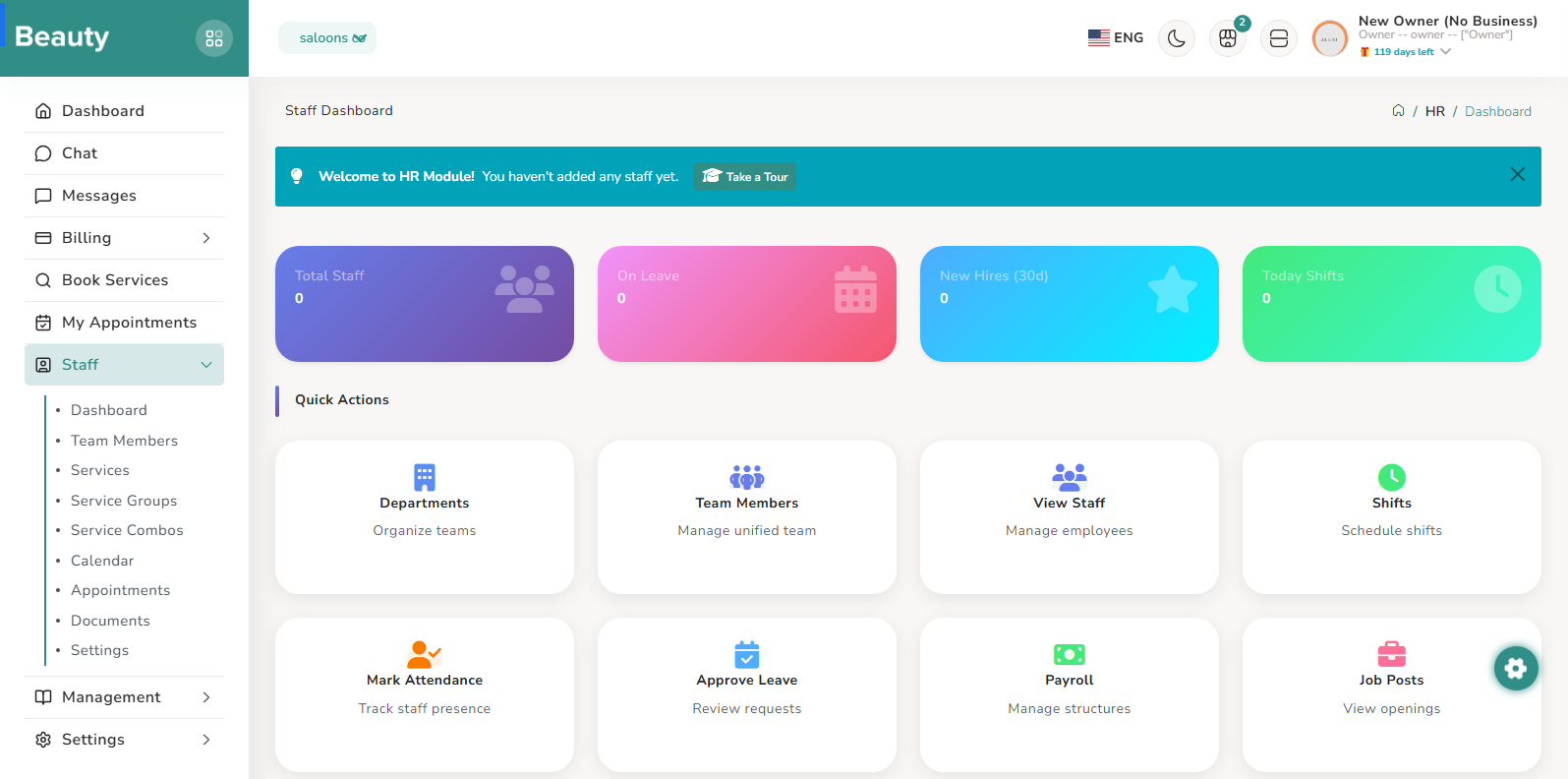This screenshot has width=1568, height=779.
Task: Click the Chat bubble sidebar icon
Action: 43,153
